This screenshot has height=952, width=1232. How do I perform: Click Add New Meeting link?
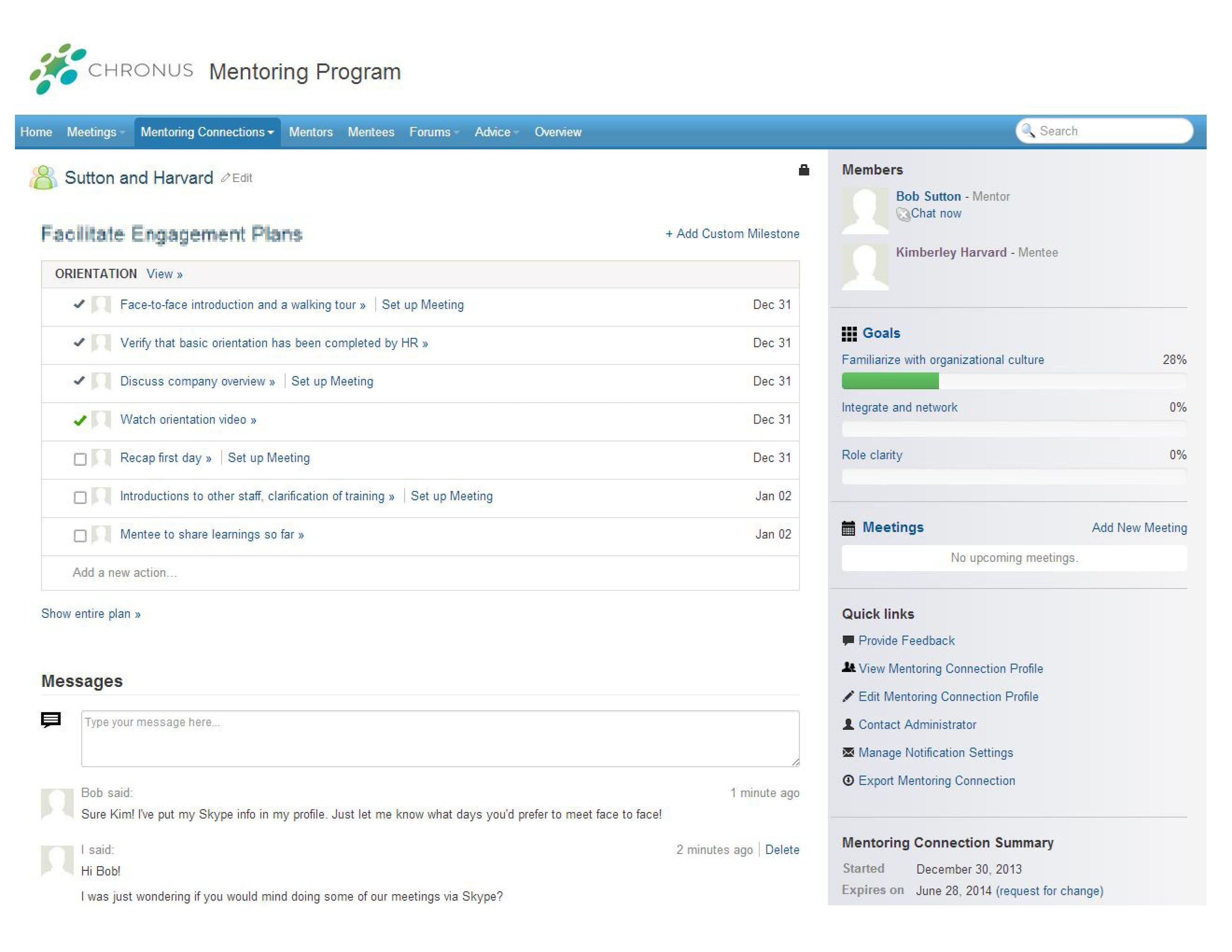(1139, 528)
